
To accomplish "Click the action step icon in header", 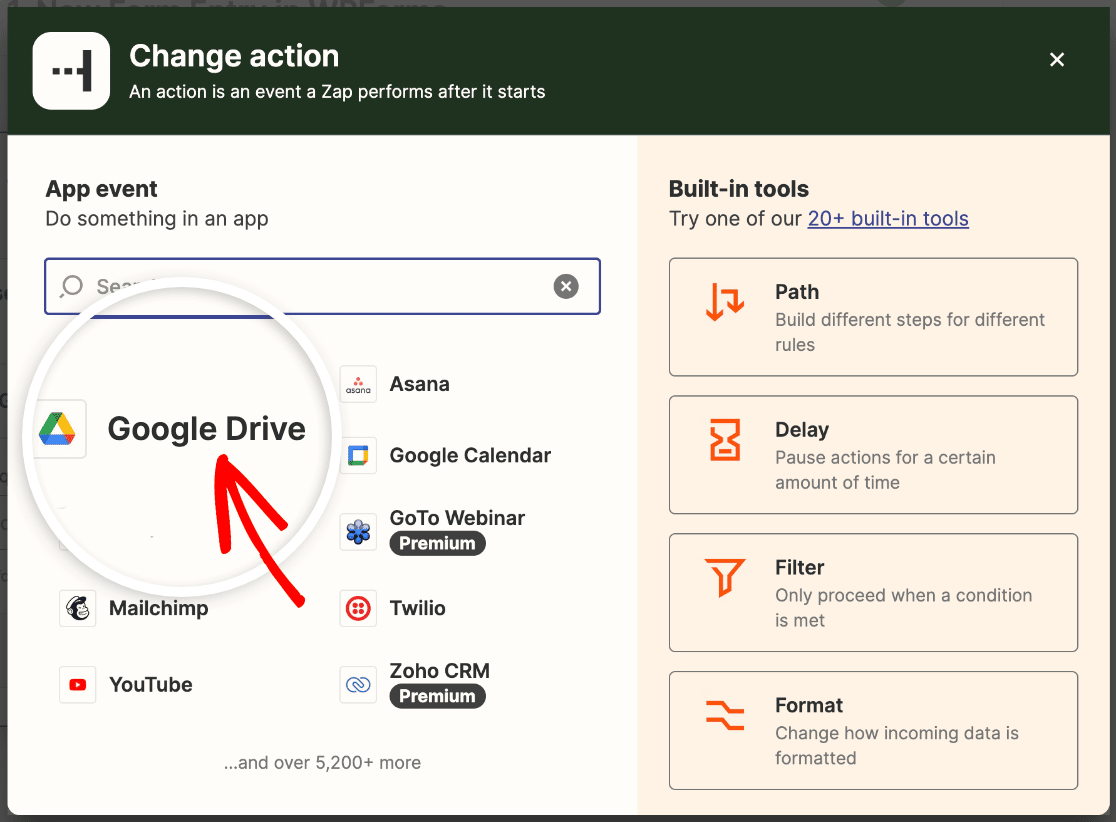I will pos(71,70).
